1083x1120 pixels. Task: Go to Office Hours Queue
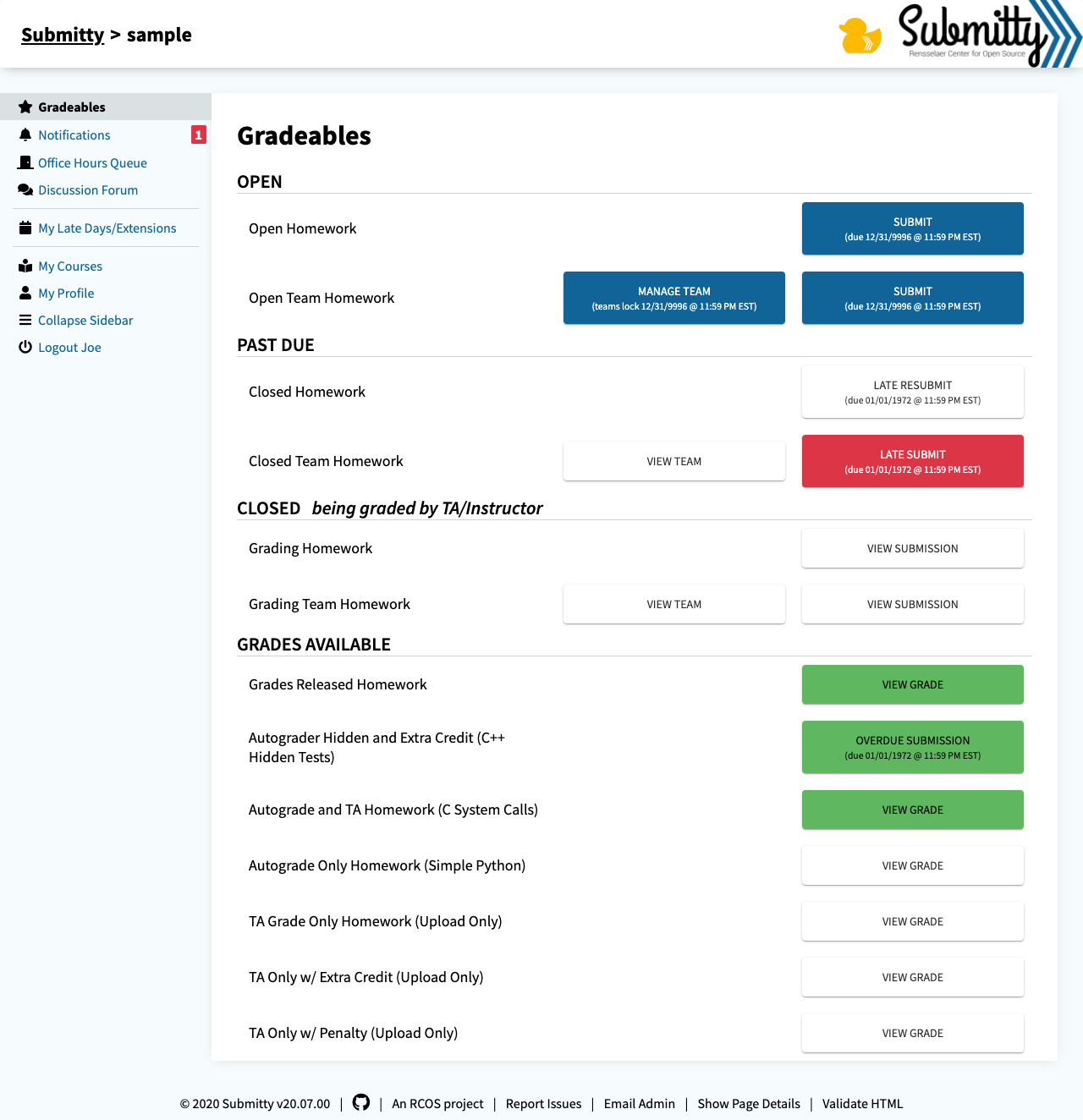92,163
